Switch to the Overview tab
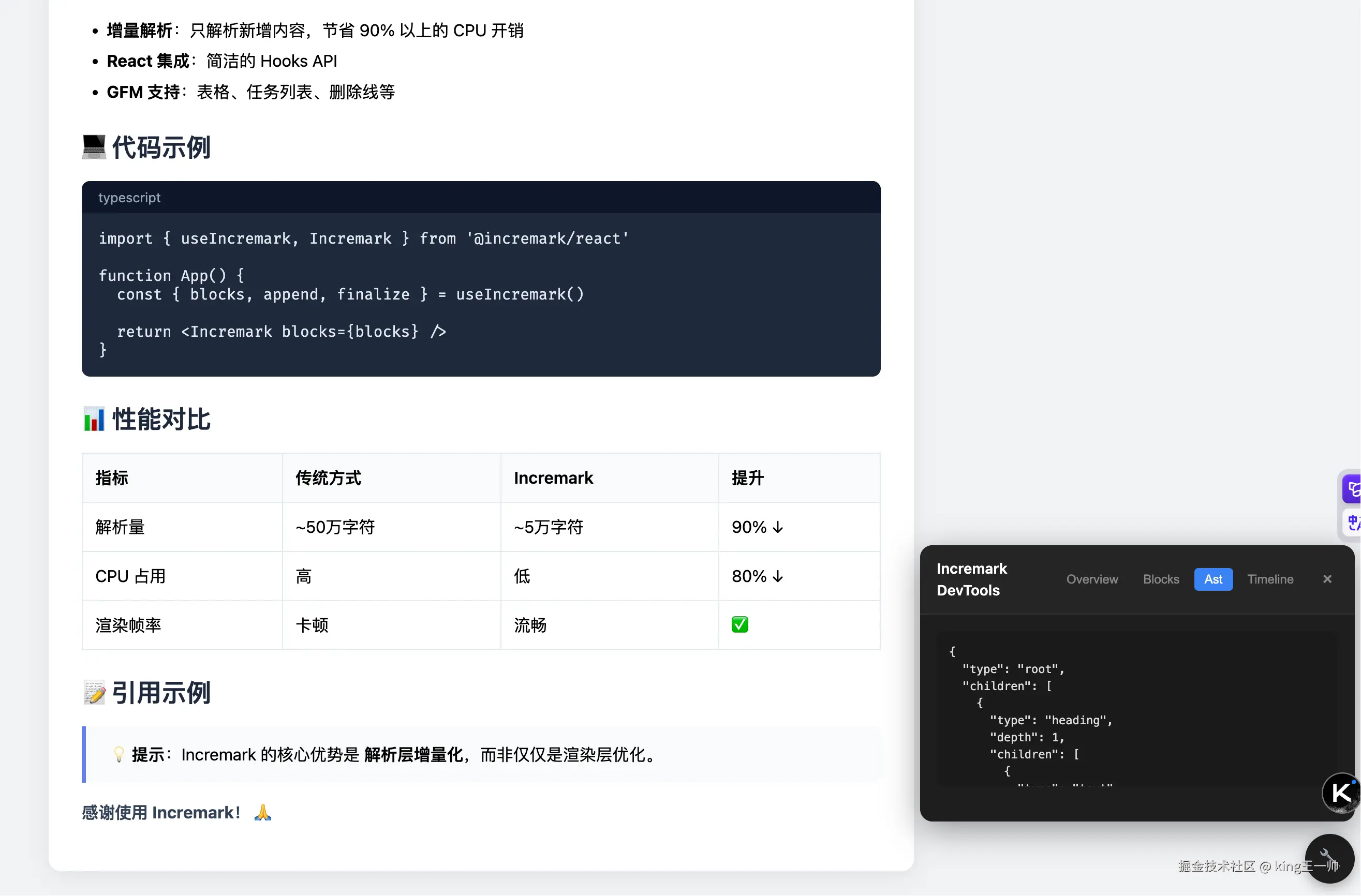Image resolution: width=1361 pixels, height=896 pixels. coord(1092,579)
